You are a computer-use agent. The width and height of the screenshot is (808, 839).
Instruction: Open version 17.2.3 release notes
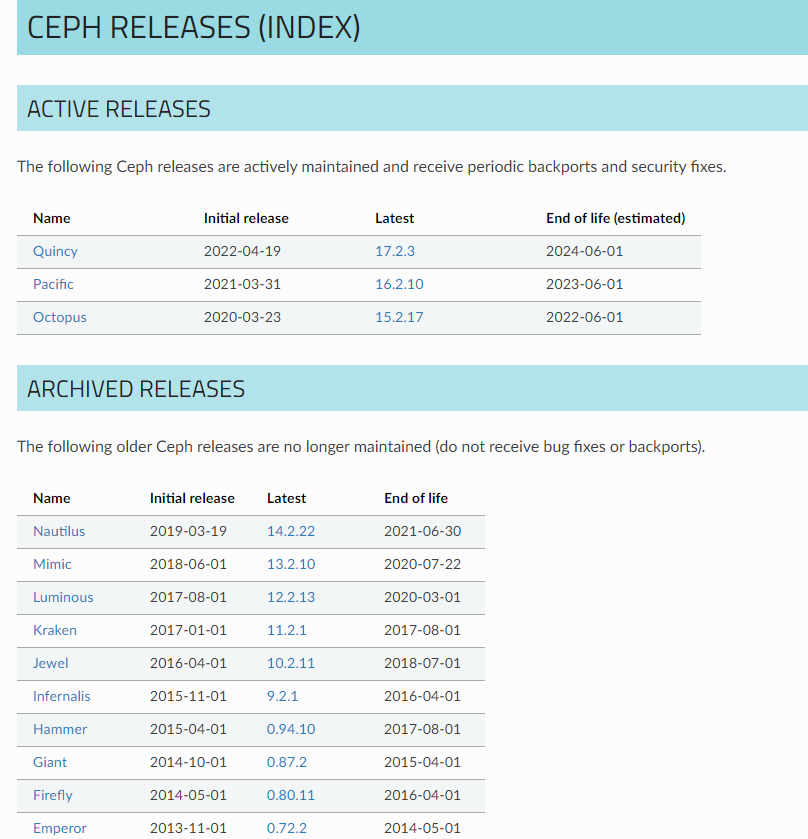[395, 251]
